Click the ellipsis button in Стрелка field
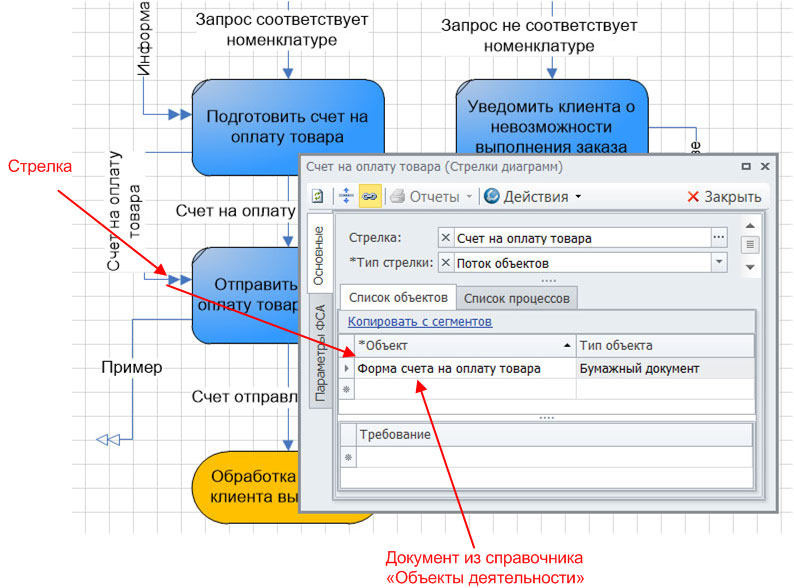Screen dimensions: 794x588 718,238
